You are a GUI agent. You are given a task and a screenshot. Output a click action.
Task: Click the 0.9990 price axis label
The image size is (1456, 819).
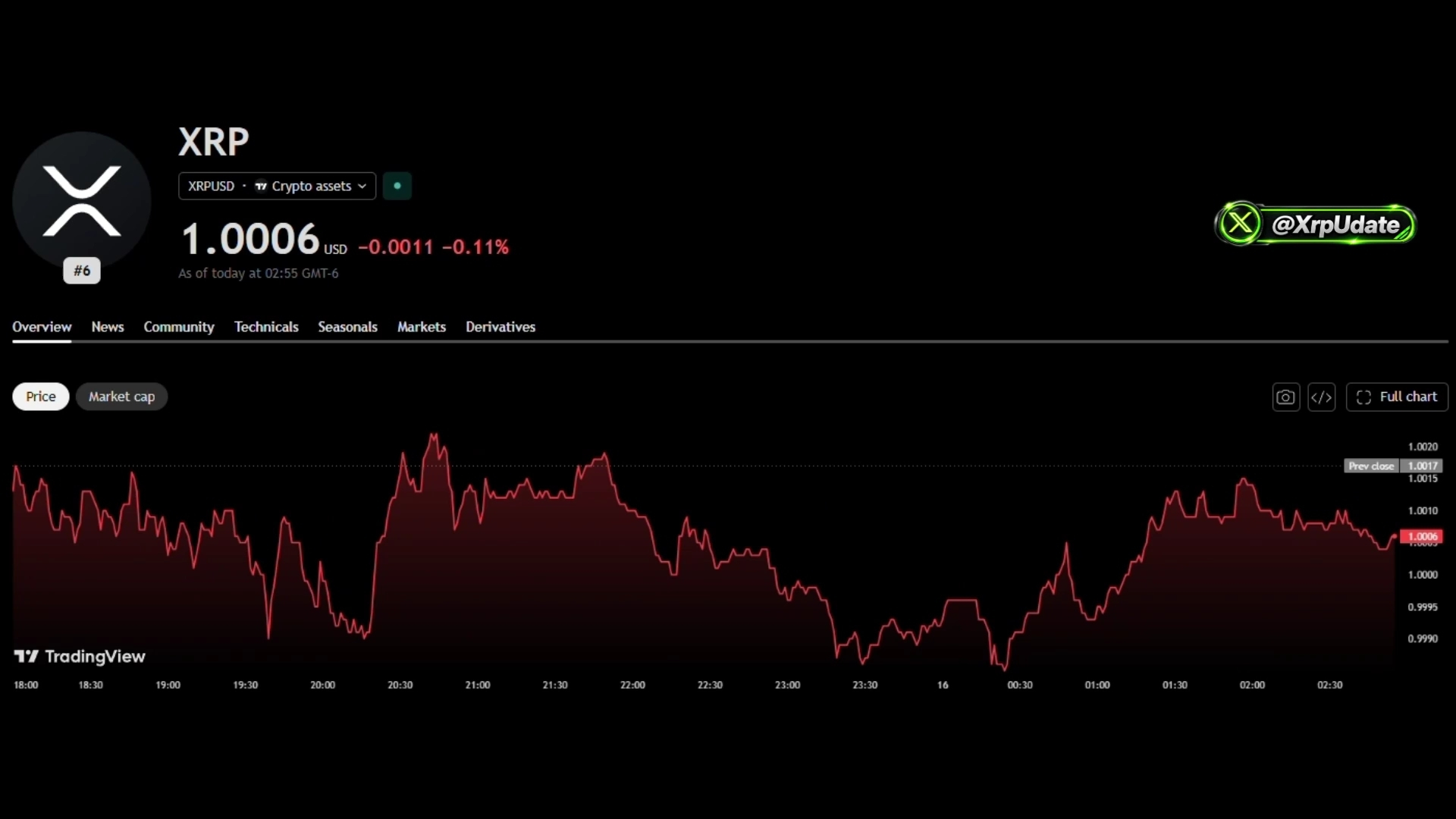coord(1423,639)
